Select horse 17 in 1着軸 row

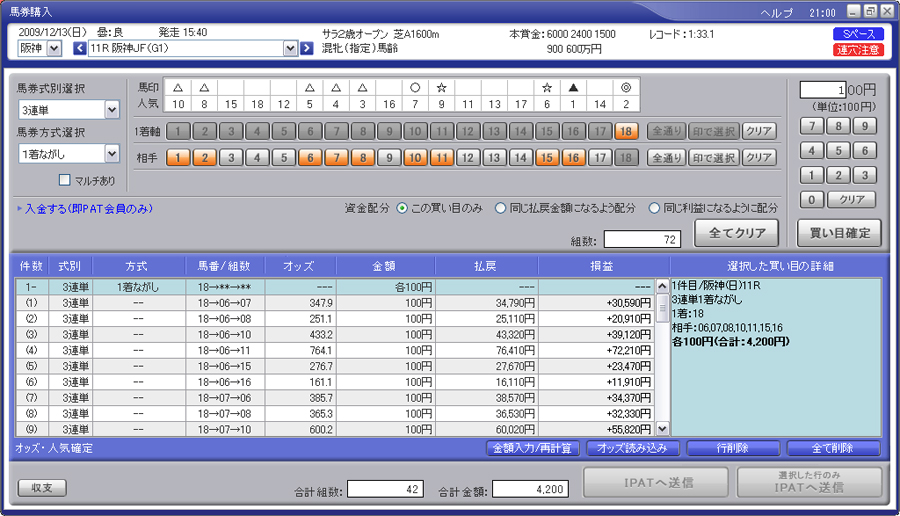(x=600, y=131)
